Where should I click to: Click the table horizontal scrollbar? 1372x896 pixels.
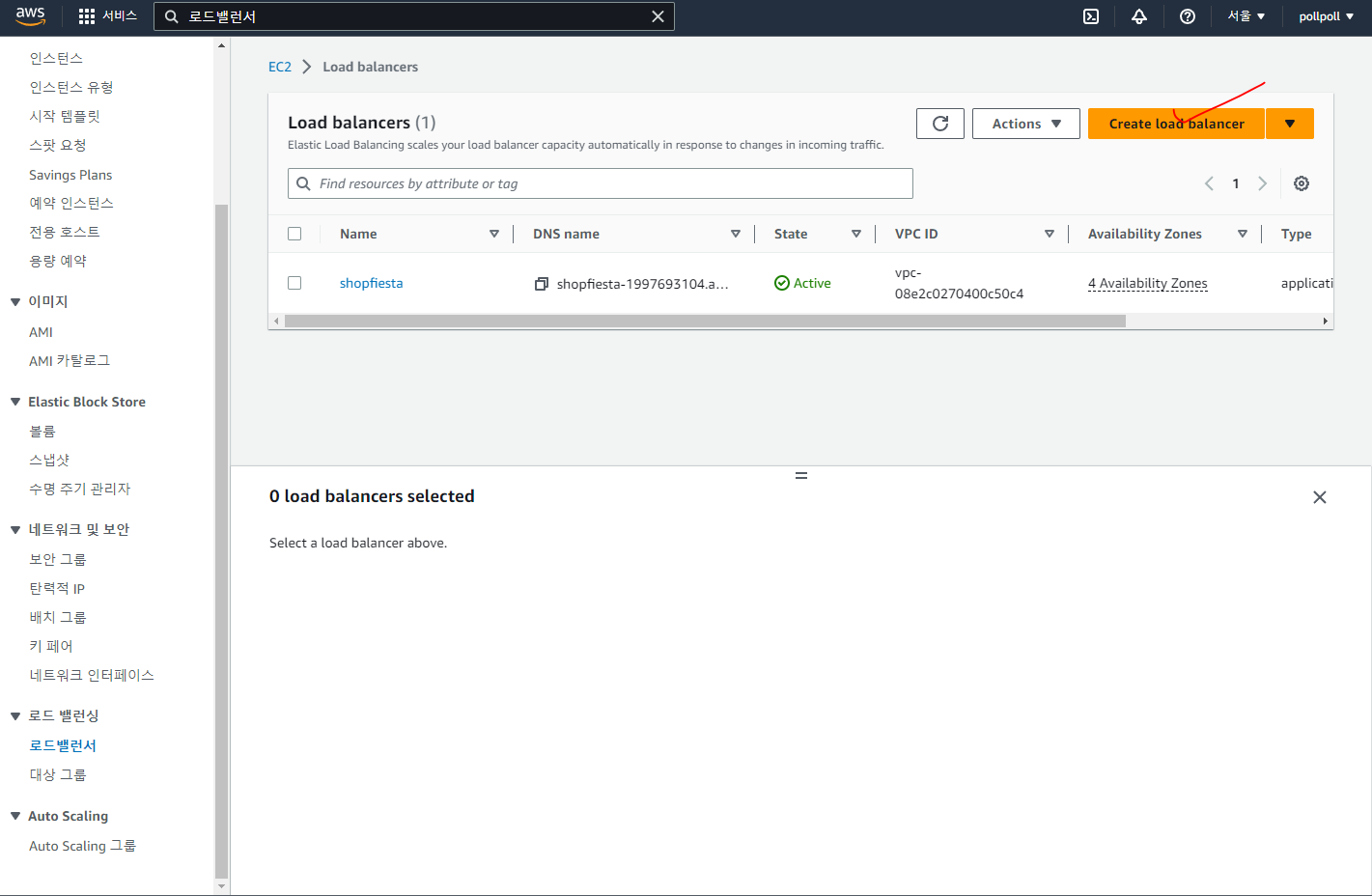click(705, 321)
